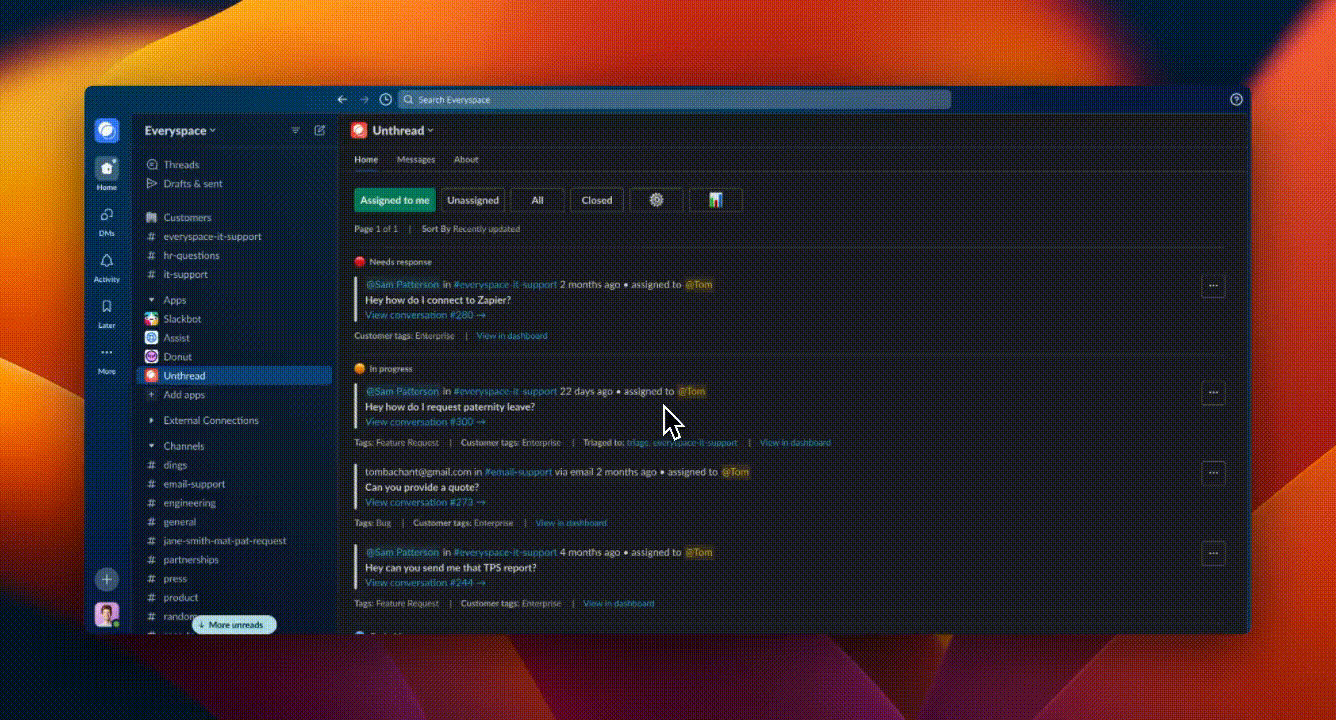The height and width of the screenshot is (720, 1336).
Task: Open the View conversation #244 link
Action: pos(425,583)
